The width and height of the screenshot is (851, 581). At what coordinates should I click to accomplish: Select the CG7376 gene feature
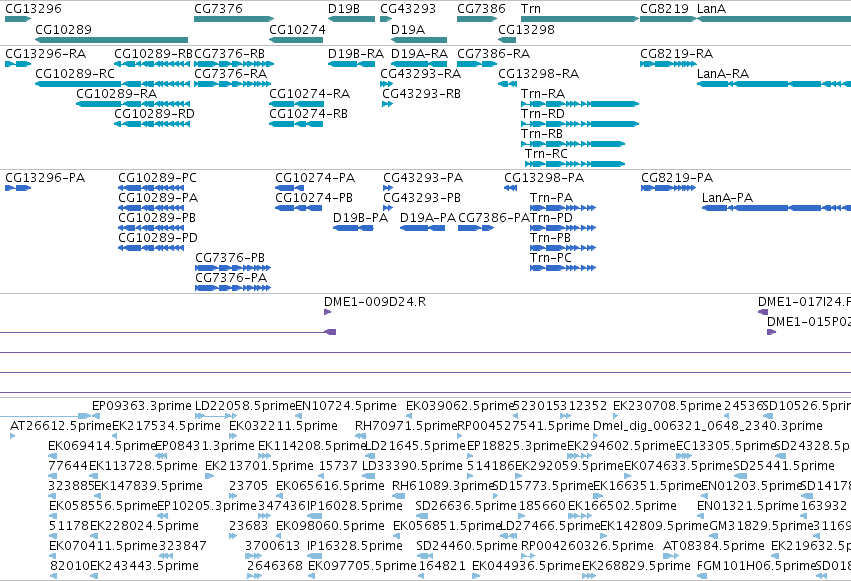point(234,19)
